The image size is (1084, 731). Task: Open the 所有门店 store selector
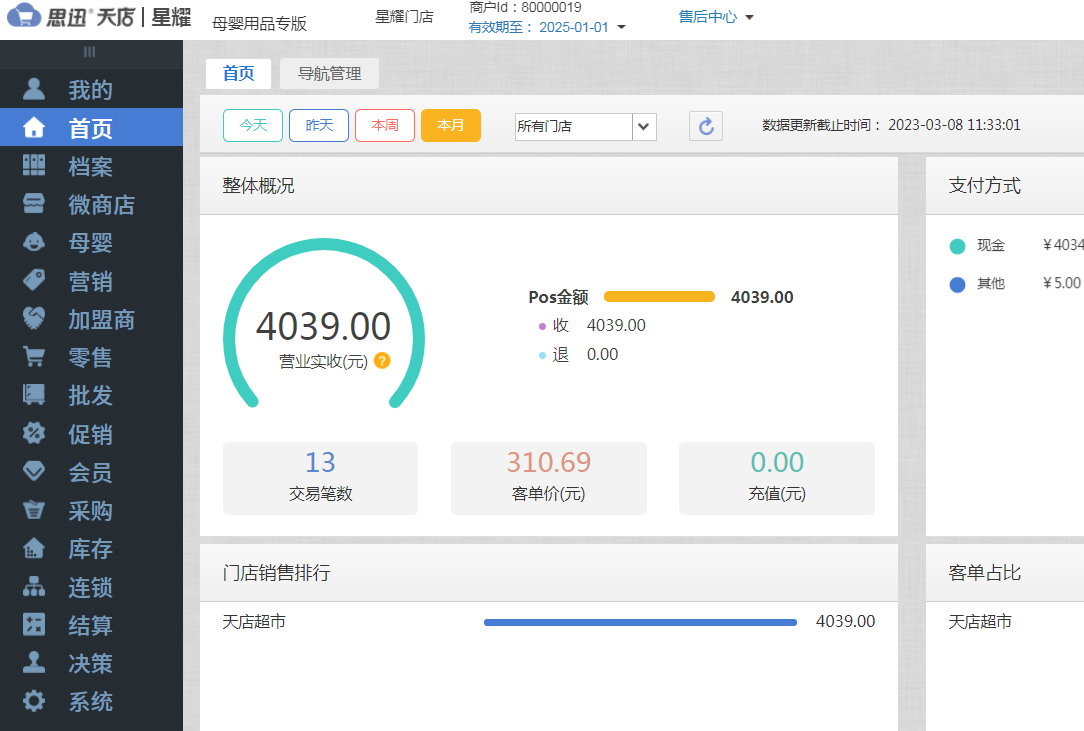click(x=585, y=126)
